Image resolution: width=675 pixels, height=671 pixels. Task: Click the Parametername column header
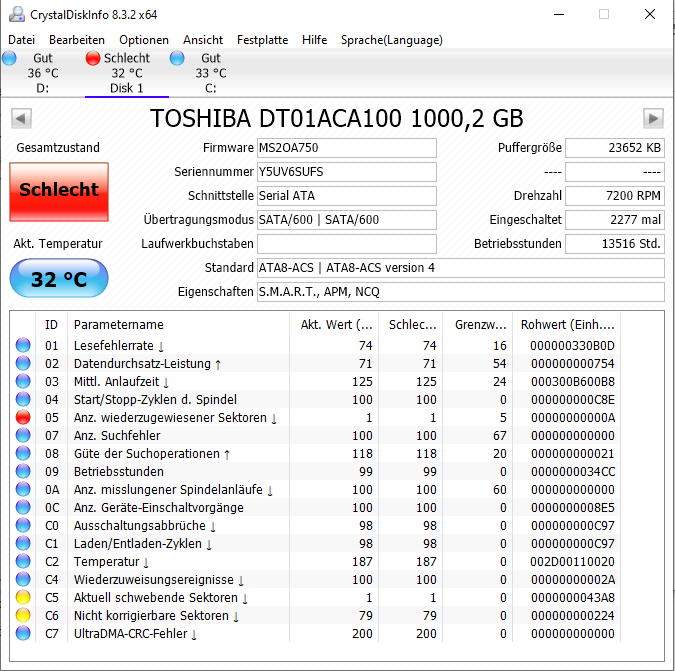point(178,325)
